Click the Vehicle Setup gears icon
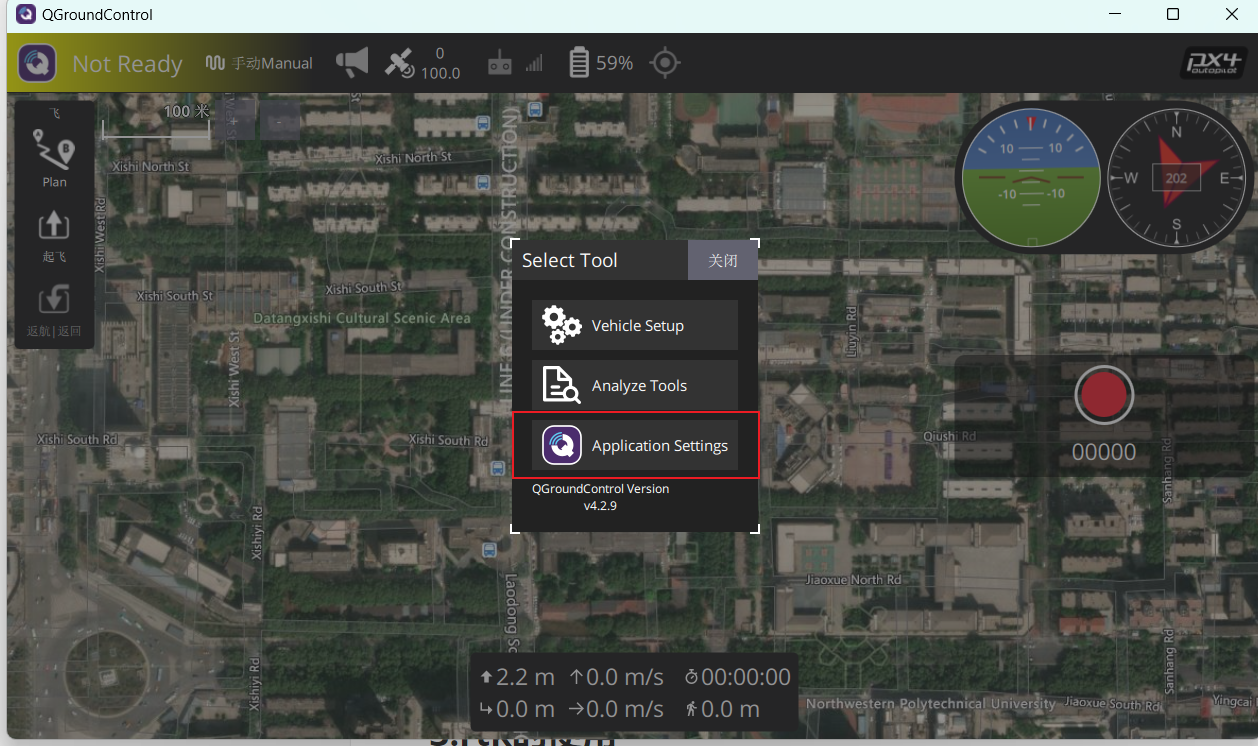The height and width of the screenshot is (746, 1258). click(561, 325)
